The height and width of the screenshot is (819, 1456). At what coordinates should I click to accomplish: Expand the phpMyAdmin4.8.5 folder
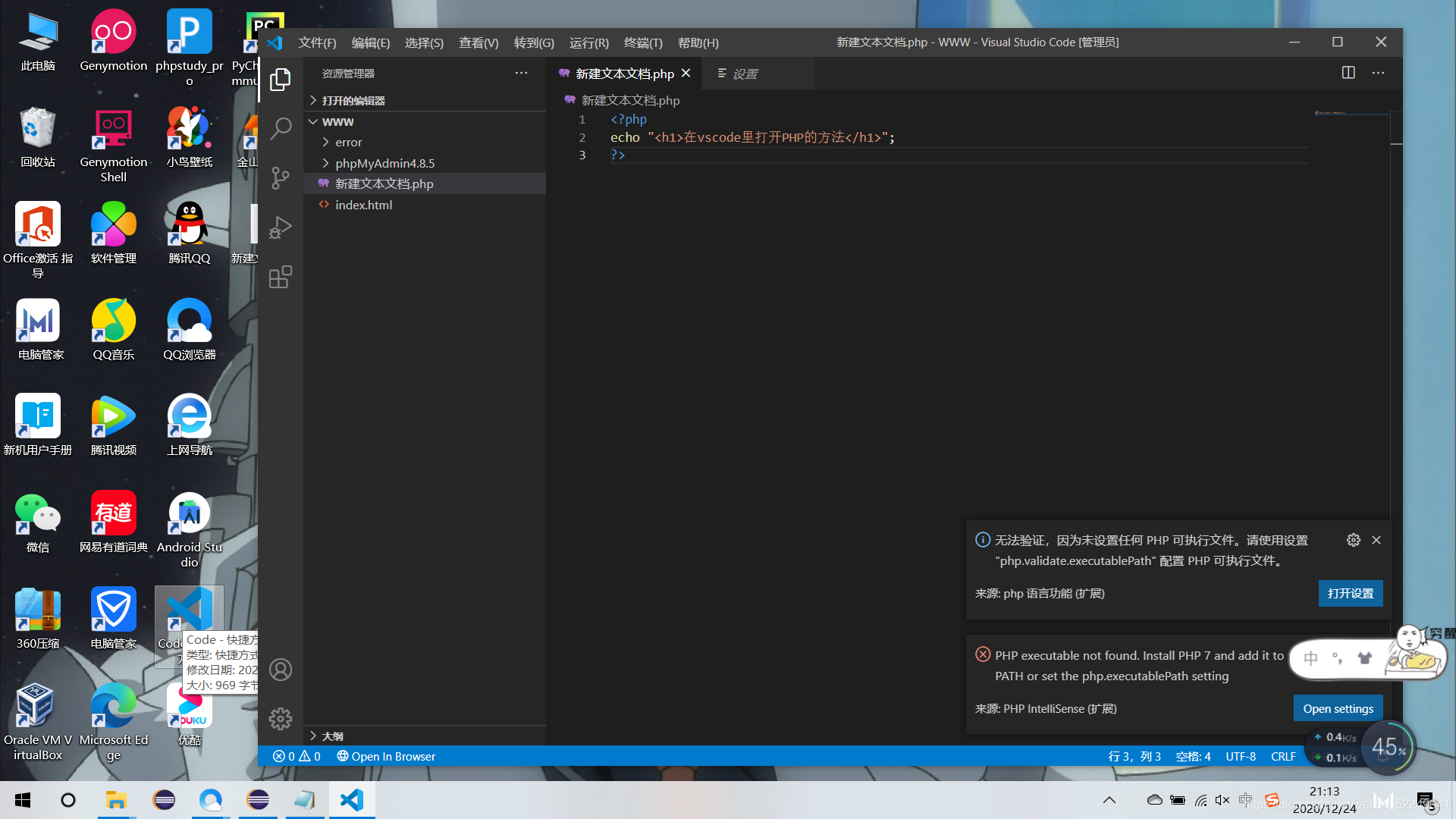(x=384, y=163)
